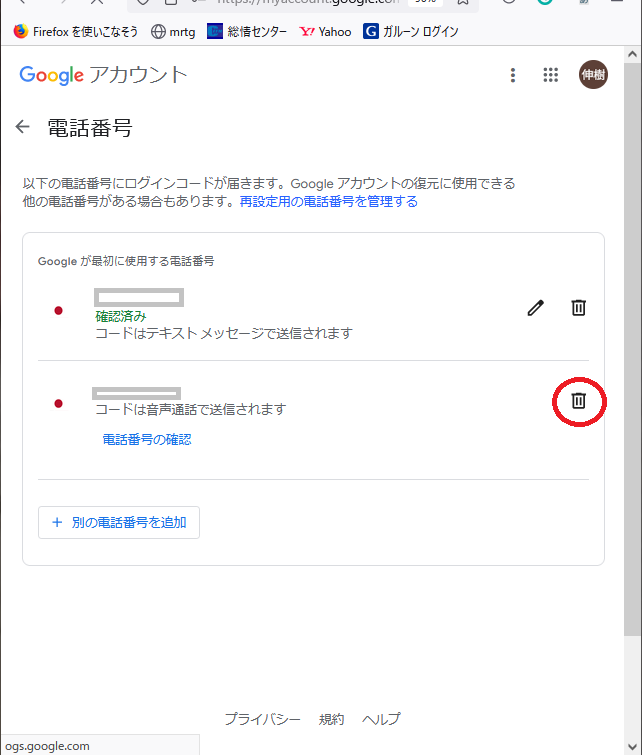Click the scrollbar up arrow
642x755 pixels.
tap(632, 54)
